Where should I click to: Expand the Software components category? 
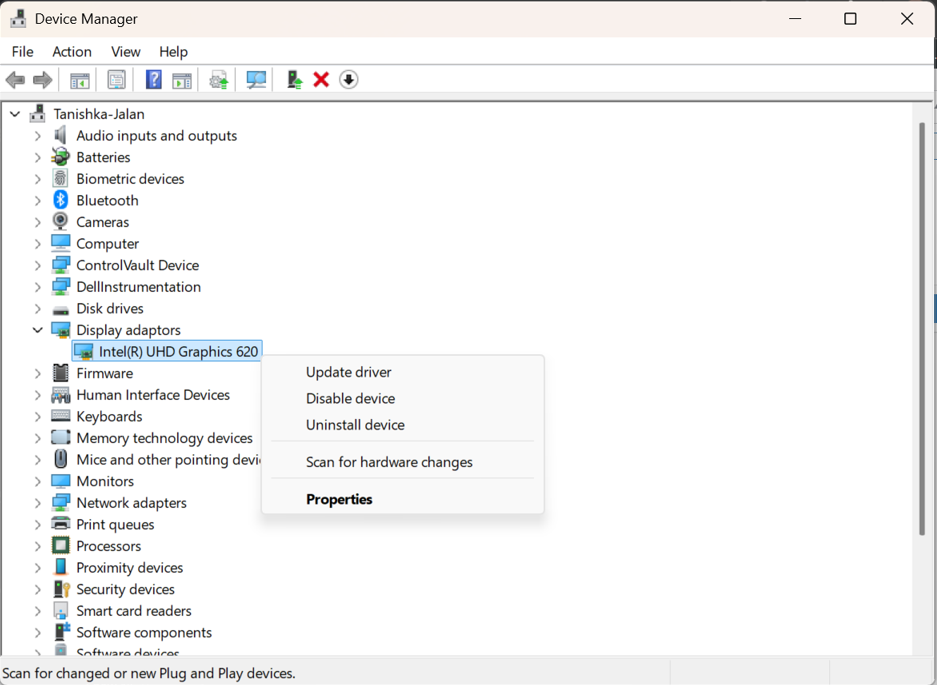pyautogui.click(x=38, y=632)
